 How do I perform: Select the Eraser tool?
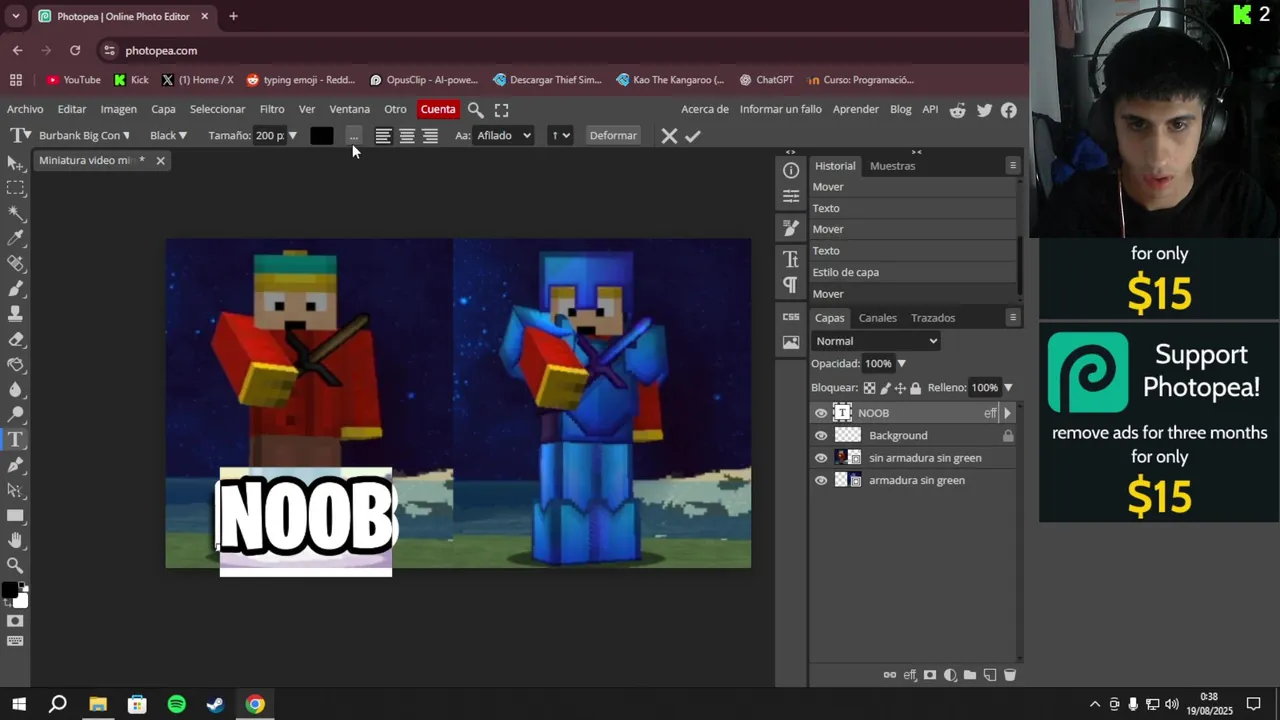pyautogui.click(x=15, y=339)
